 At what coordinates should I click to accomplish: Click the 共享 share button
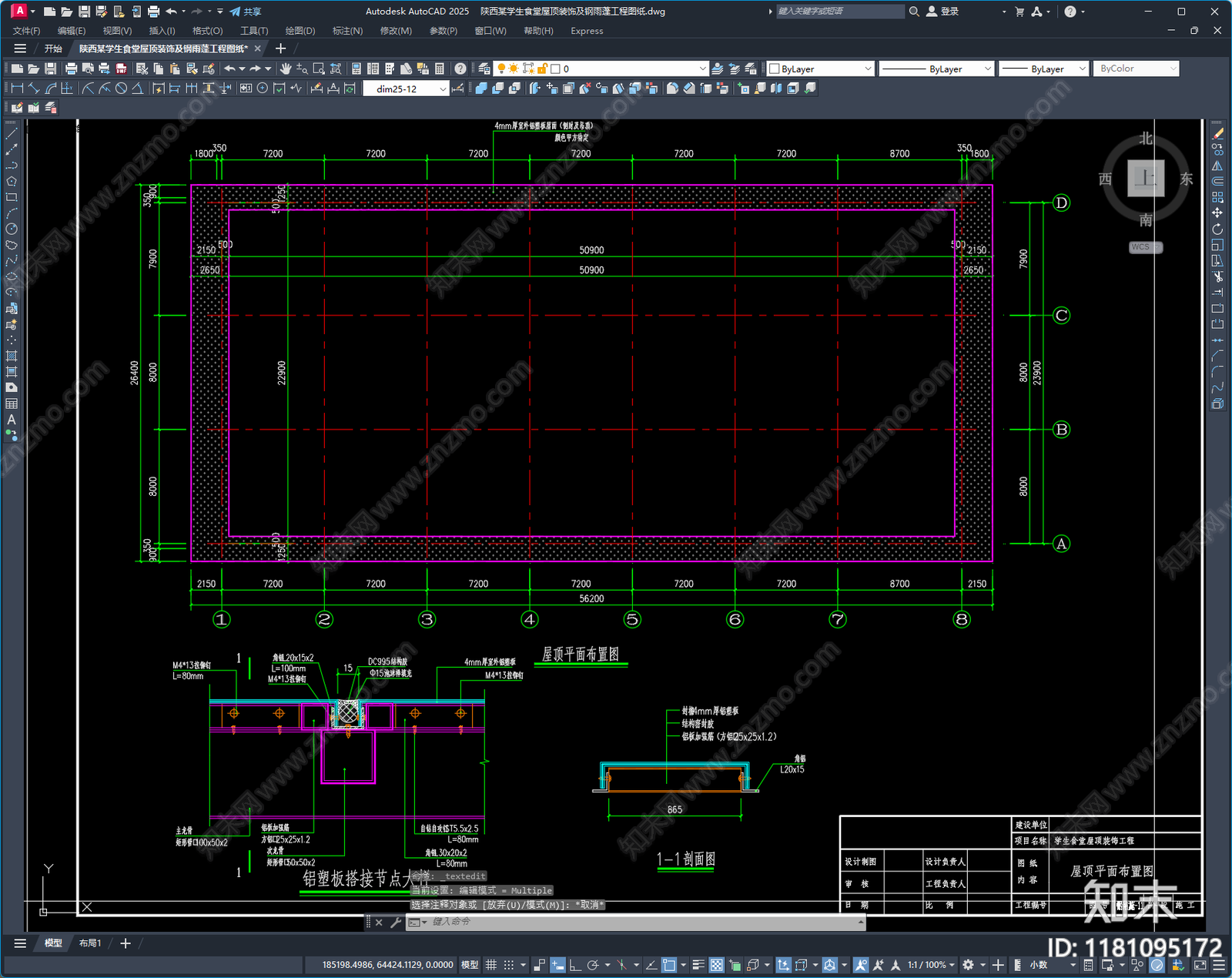point(246,12)
